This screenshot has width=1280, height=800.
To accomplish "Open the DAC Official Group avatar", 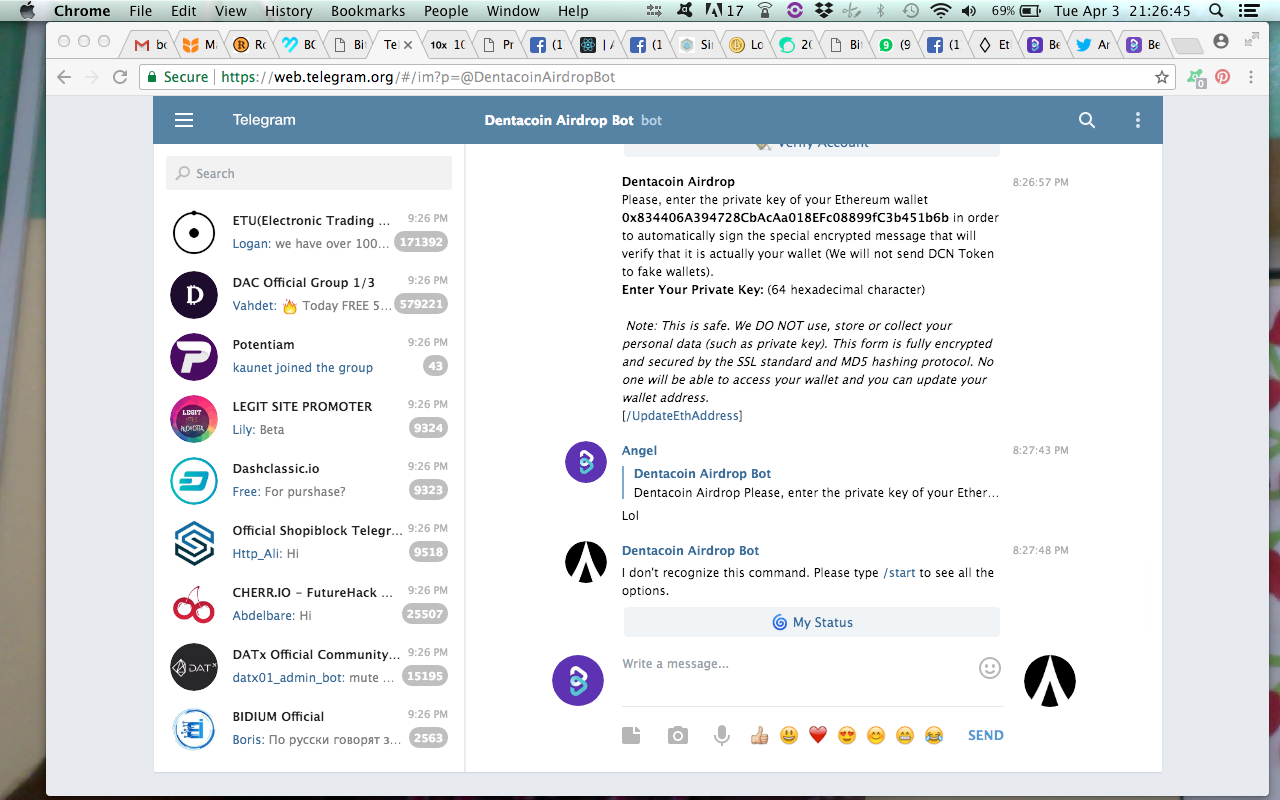I will click(194, 295).
